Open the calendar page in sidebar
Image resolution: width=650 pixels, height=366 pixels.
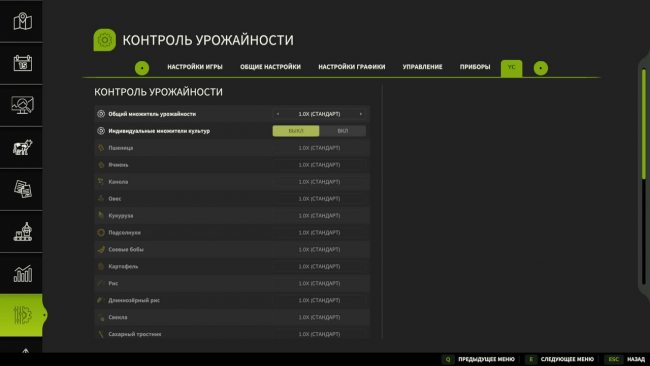tap(22, 63)
